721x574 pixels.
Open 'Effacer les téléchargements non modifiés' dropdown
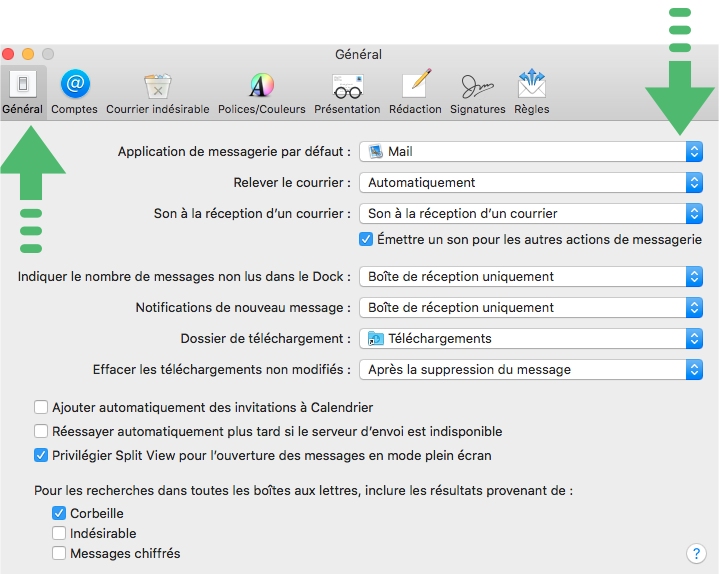click(530, 370)
